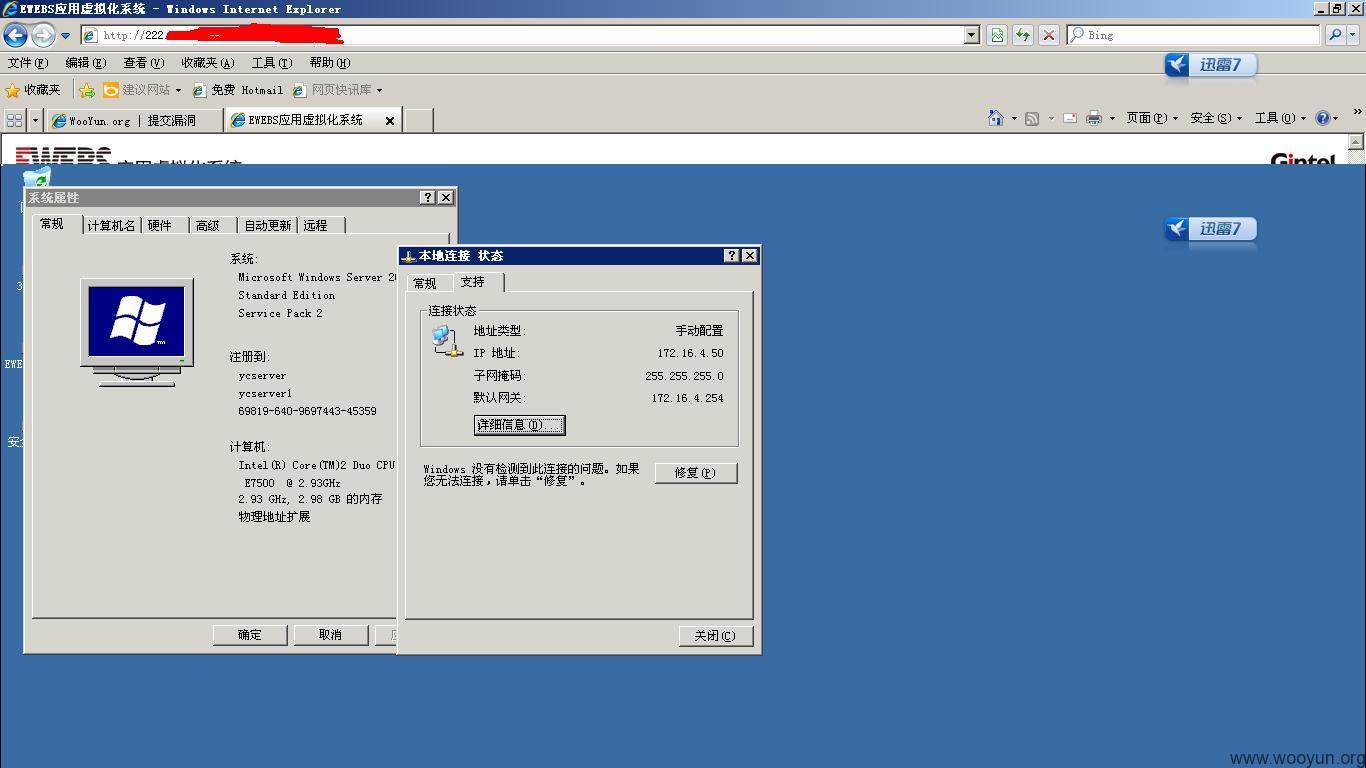Open a new blank tab
Viewport: 1366px width, 768px height.
pos(418,120)
